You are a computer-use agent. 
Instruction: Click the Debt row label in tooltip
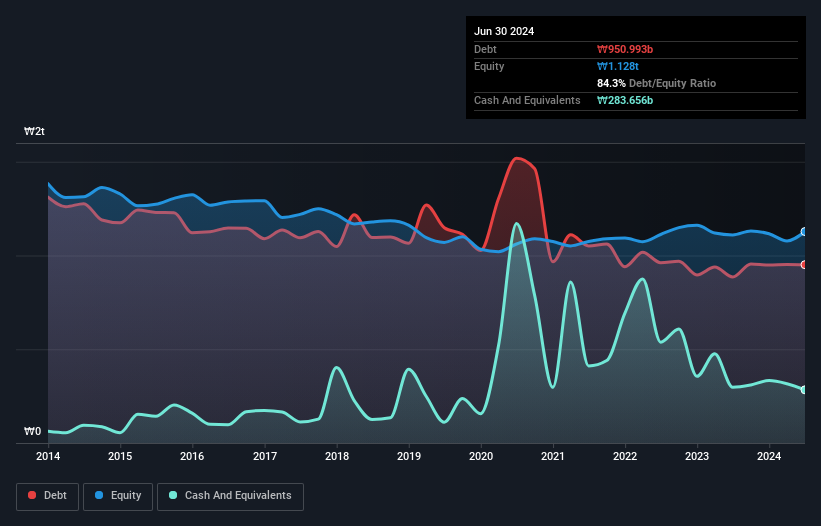coord(485,49)
